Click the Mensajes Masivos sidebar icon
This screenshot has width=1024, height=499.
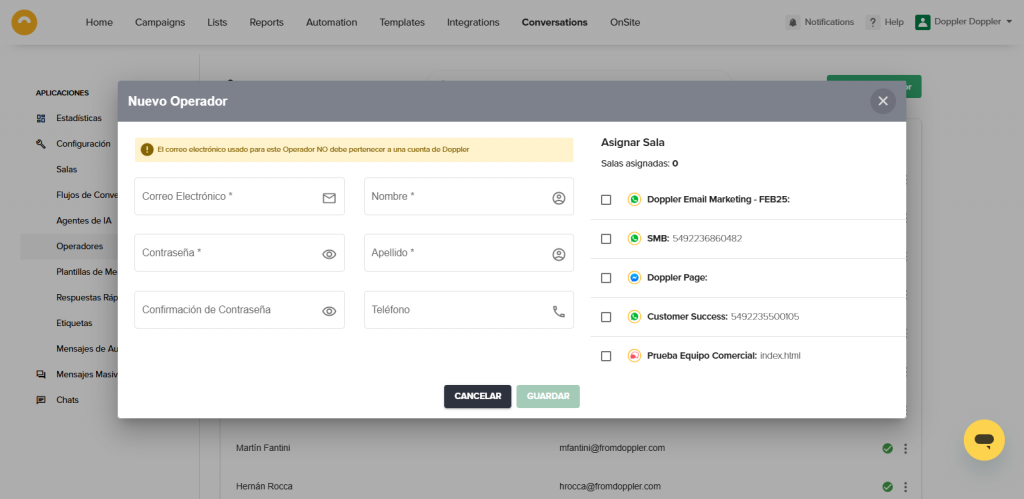[41, 374]
